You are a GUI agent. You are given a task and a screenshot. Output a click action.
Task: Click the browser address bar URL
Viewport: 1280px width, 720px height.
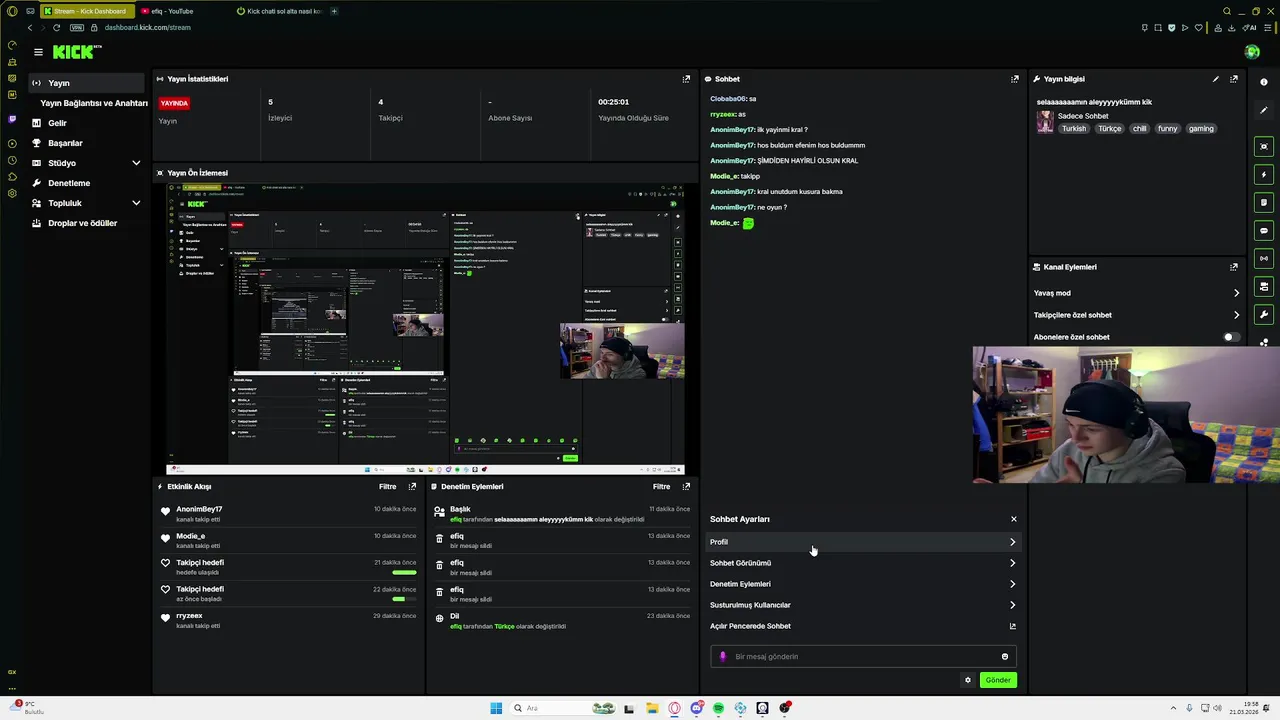[x=147, y=28]
